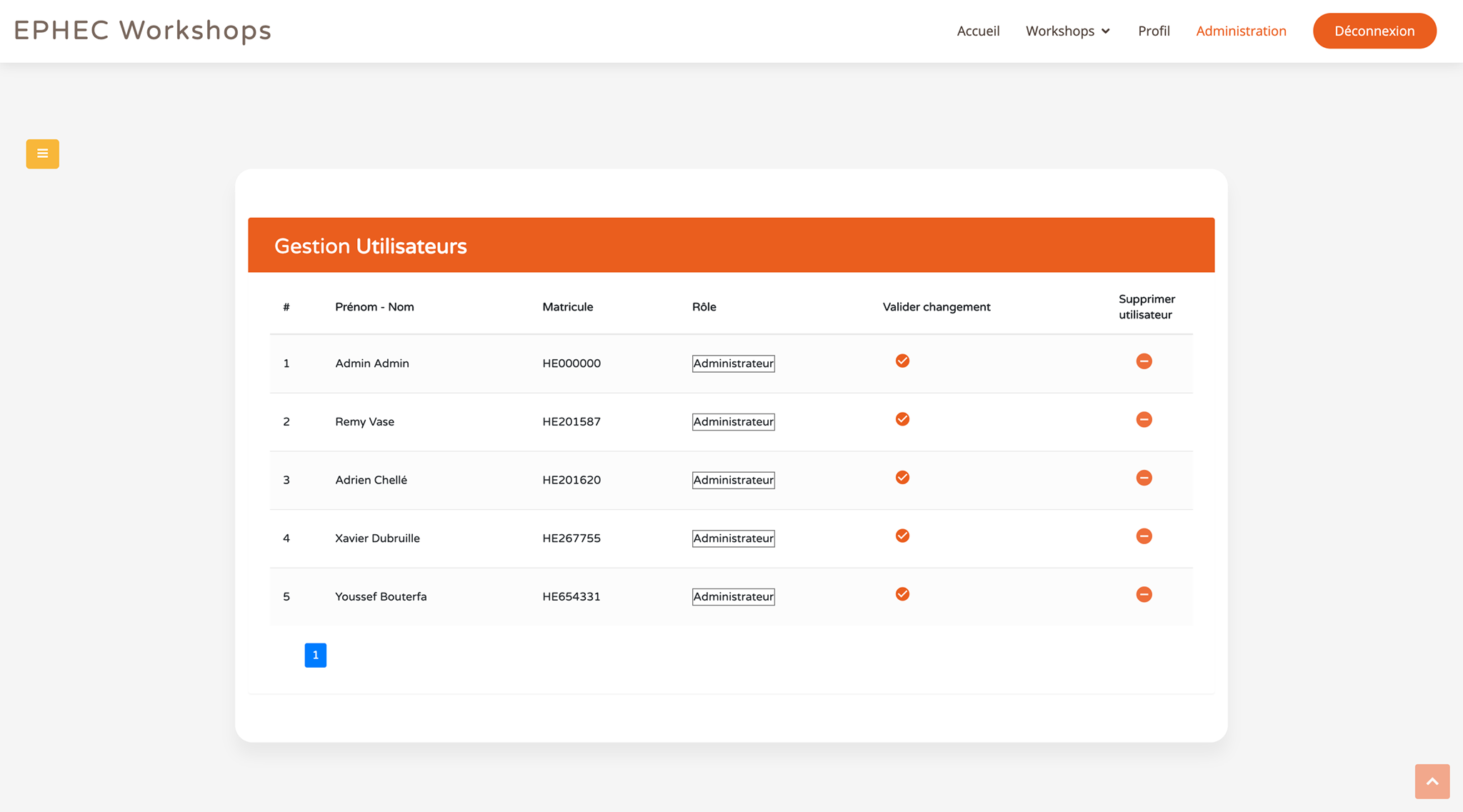Confirm role change for Youssef Bouterfa

902,594
